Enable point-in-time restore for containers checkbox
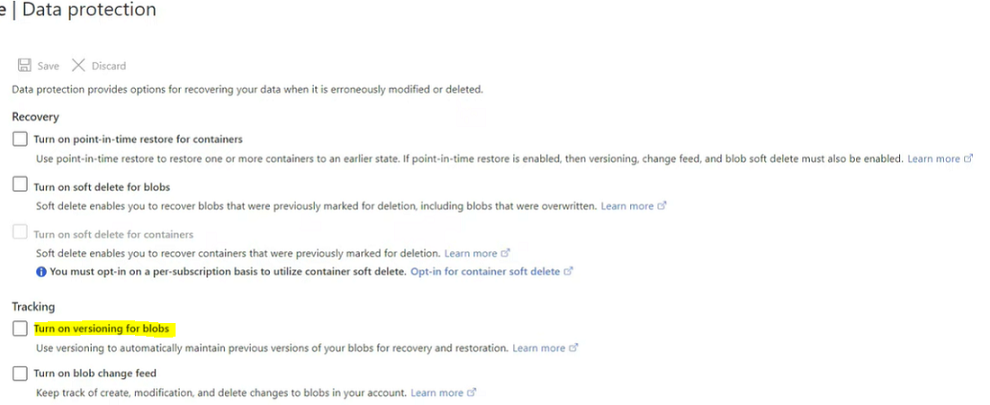The height and width of the screenshot is (405, 990). [x=20, y=139]
